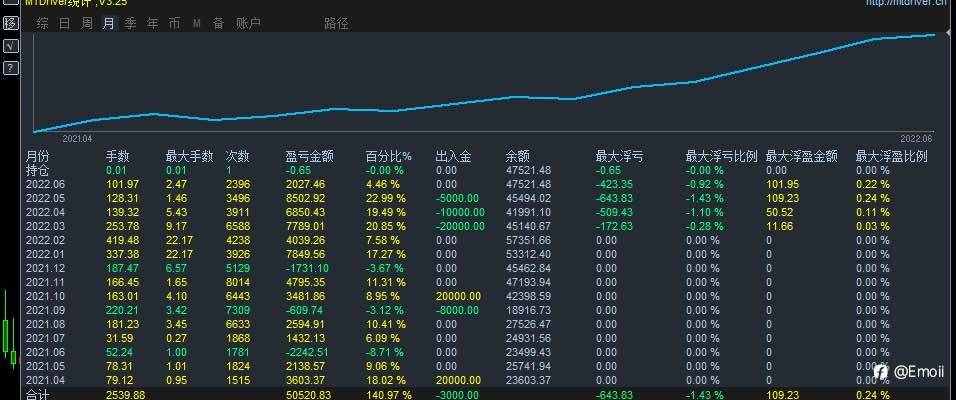Switch to the 季 quarterly tab
Viewport: 956px width, 400px height.
click(x=130, y=24)
